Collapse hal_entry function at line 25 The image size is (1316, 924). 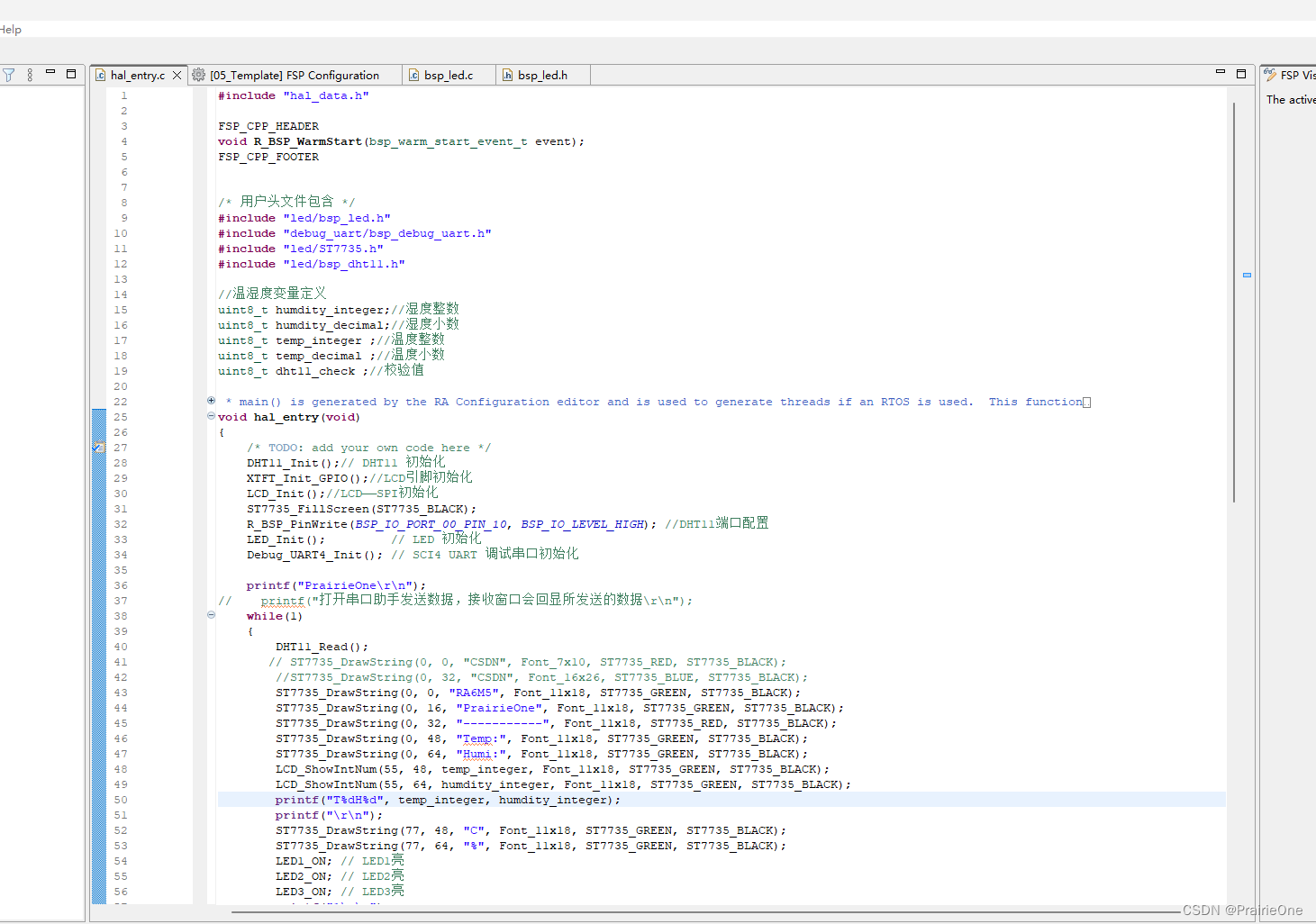click(211, 416)
